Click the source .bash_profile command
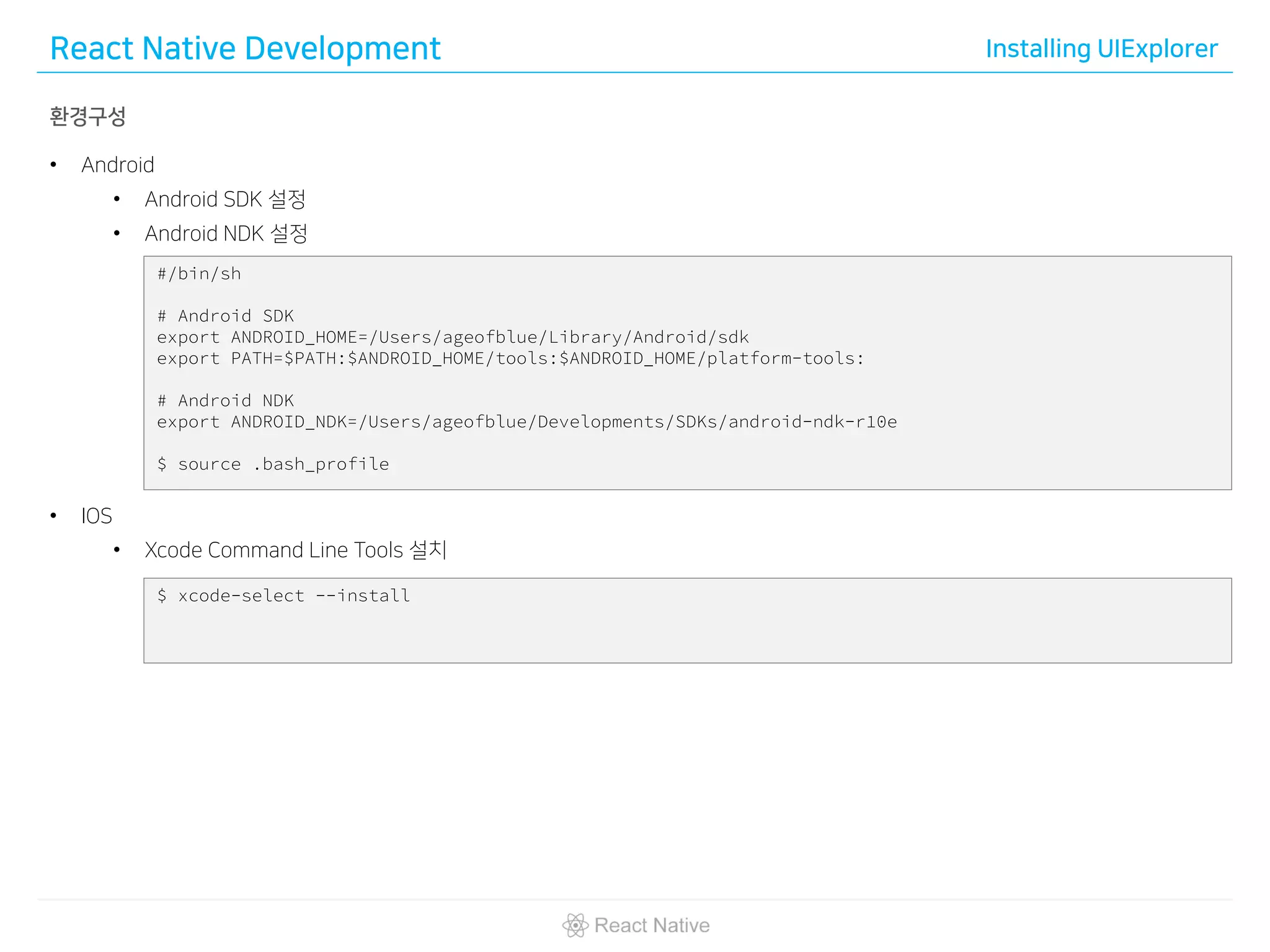Viewport: 1270px width, 952px height. tap(273, 464)
